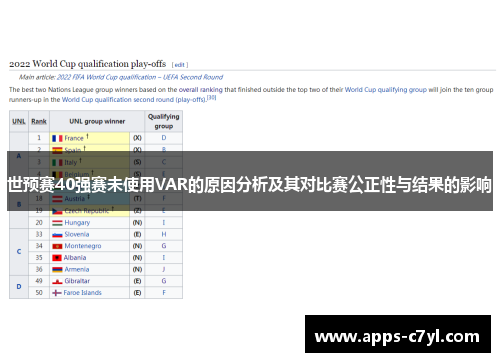Select the (E) status in Gibraltar row
500x362 pixels.
tap(137, 281)
